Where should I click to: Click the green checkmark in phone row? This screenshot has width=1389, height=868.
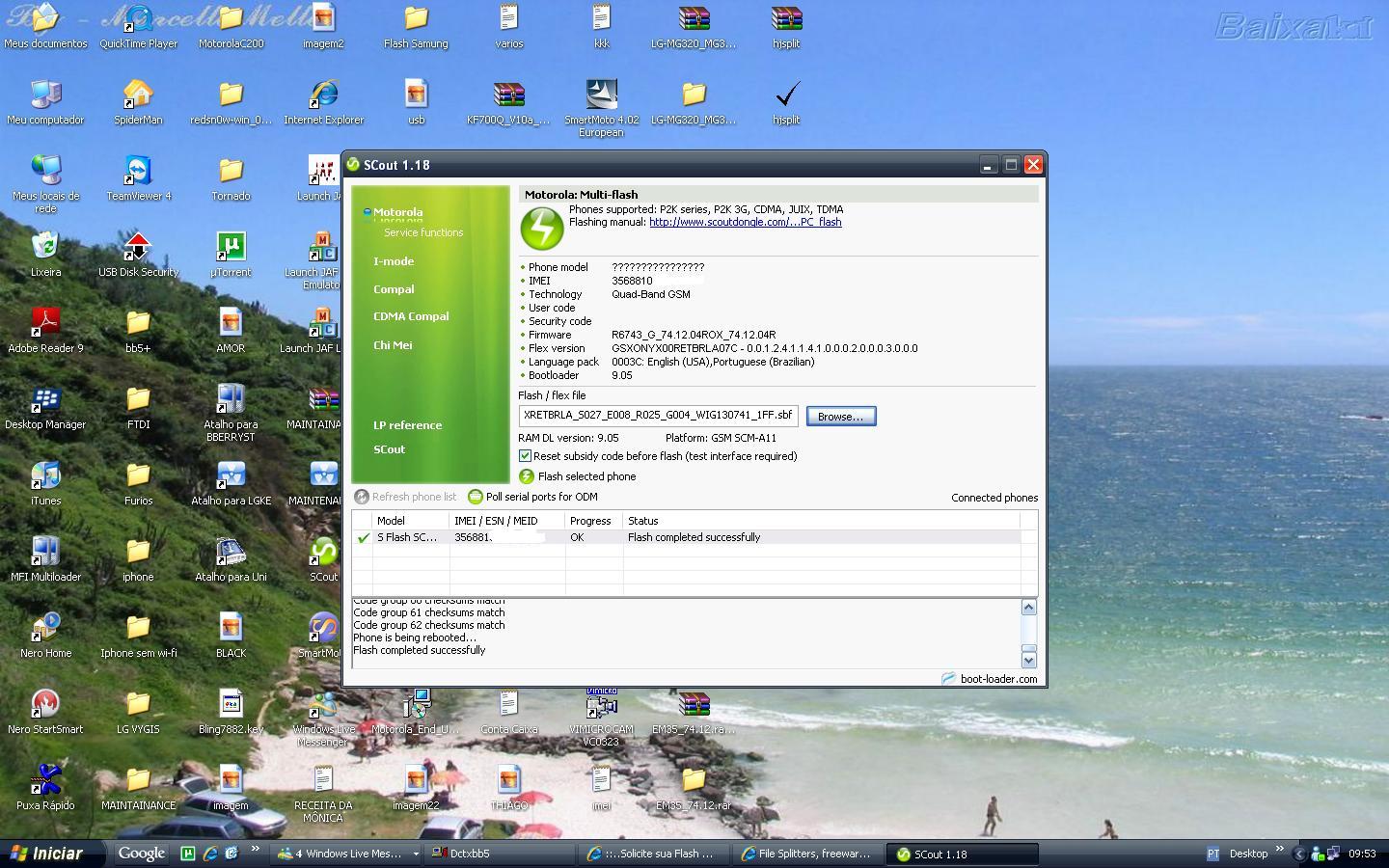pos(364,538)
